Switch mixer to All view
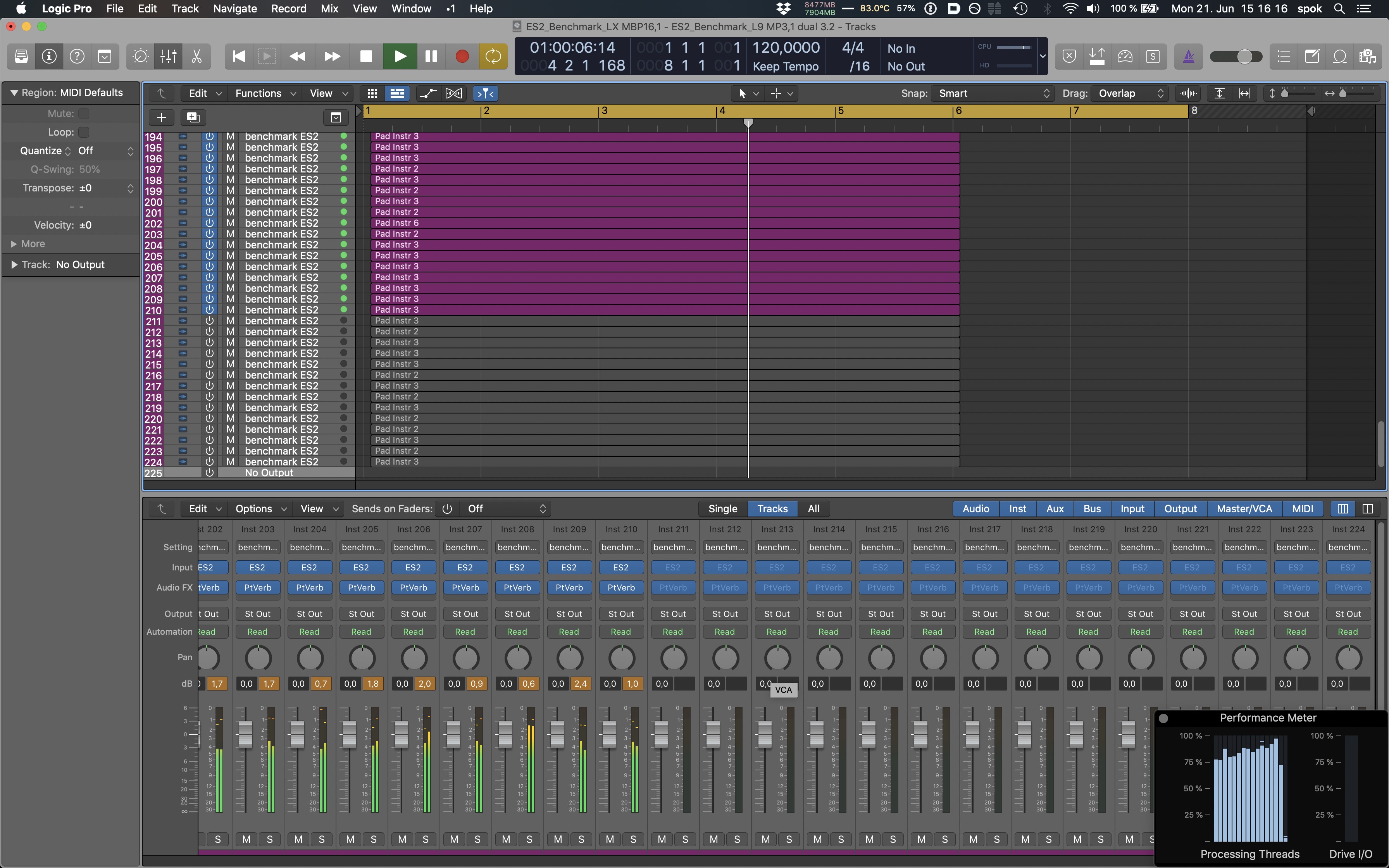This screenshot has height=868, width=1389. point(813,509)
